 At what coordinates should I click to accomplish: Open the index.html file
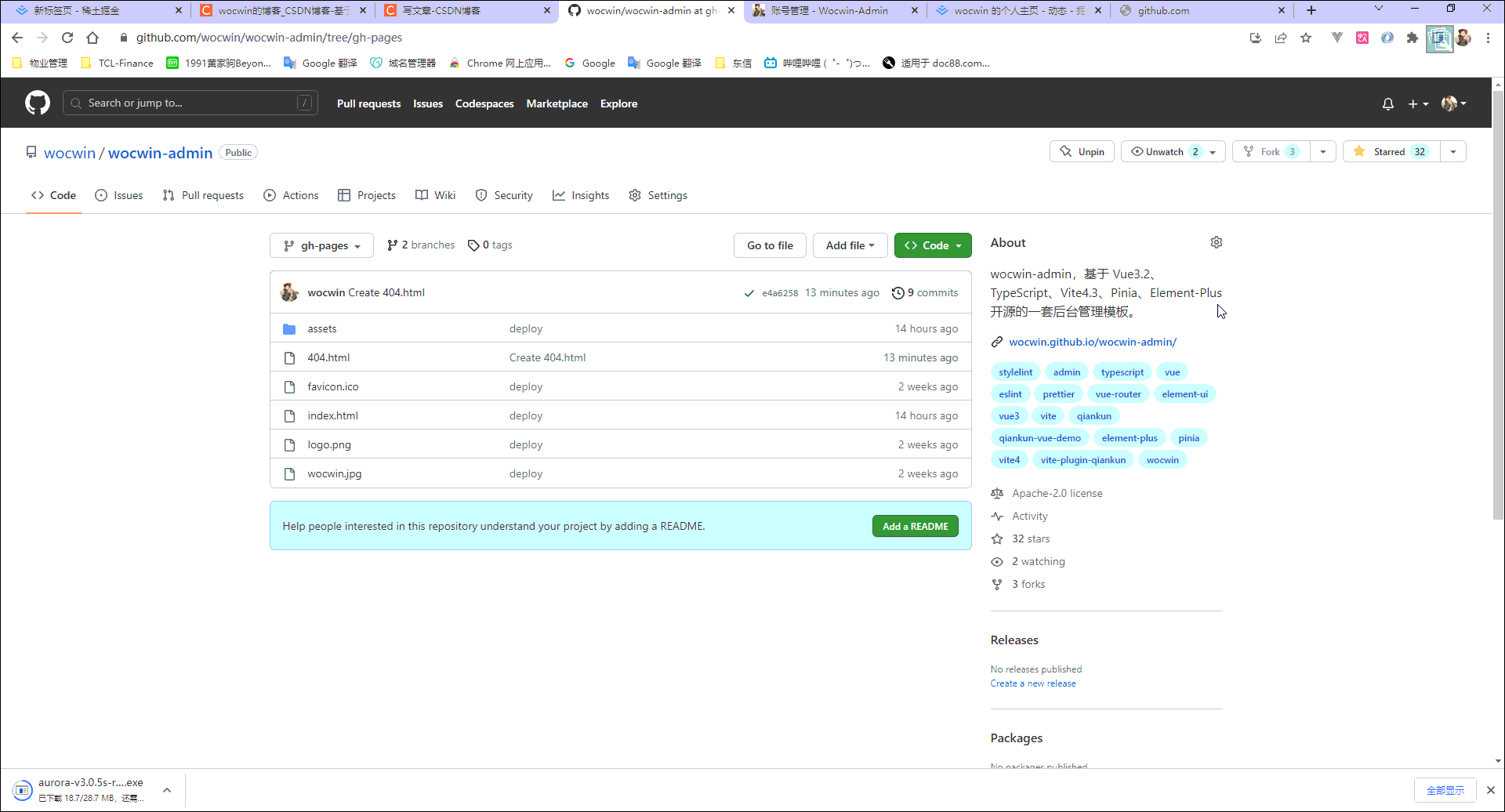tap(332, 415)
